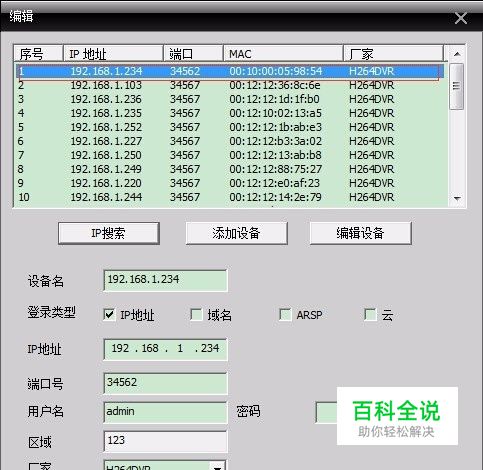
Task: Sort by the 序号 column header
Action: point(38,54)
